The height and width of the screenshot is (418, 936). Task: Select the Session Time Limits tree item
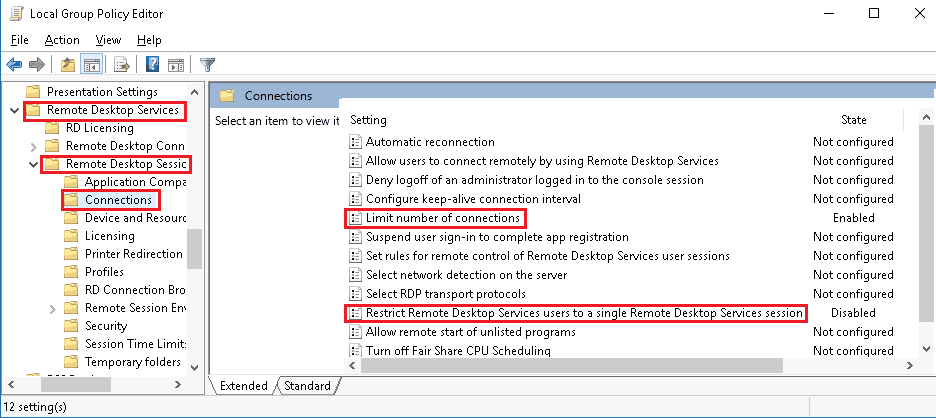coord(135,344)
